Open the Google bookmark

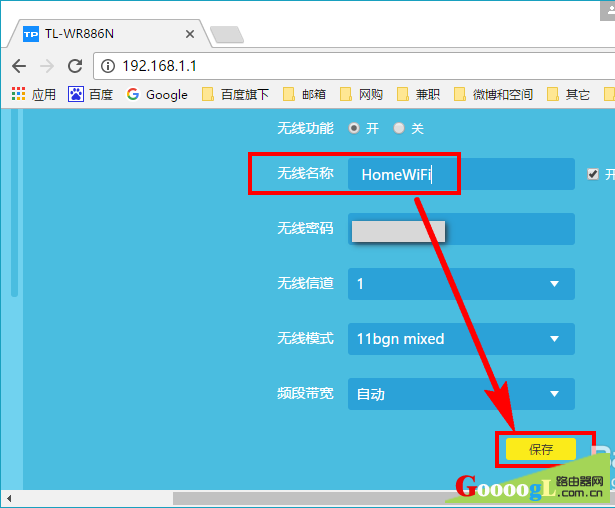(x=157, y=95)
